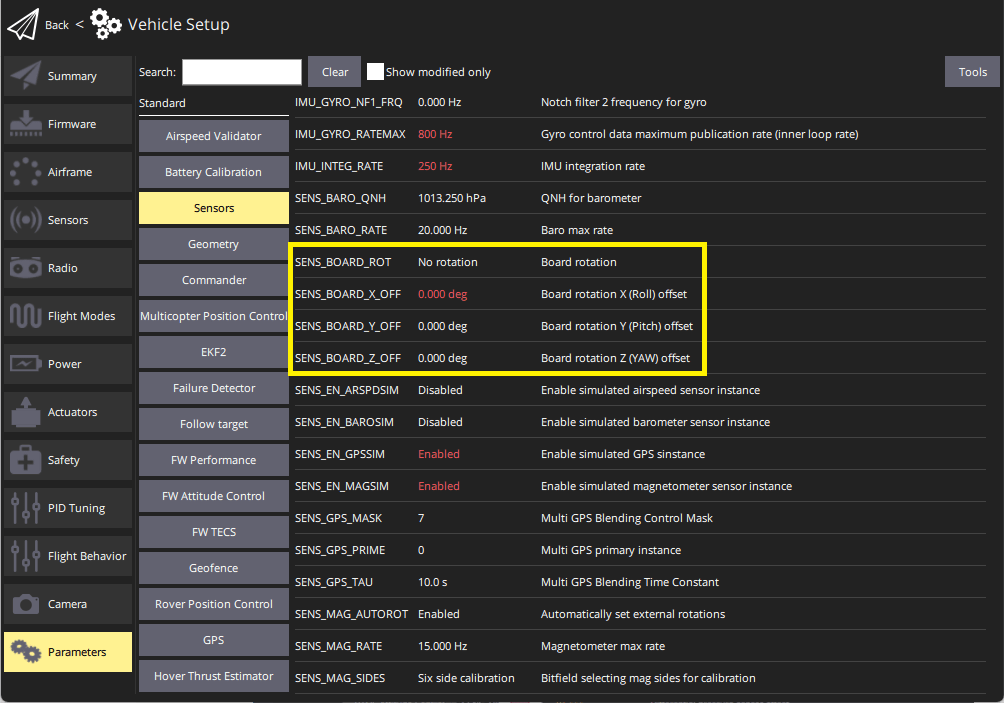
Task: Open the Power battery icon
Action: point(25,364)
